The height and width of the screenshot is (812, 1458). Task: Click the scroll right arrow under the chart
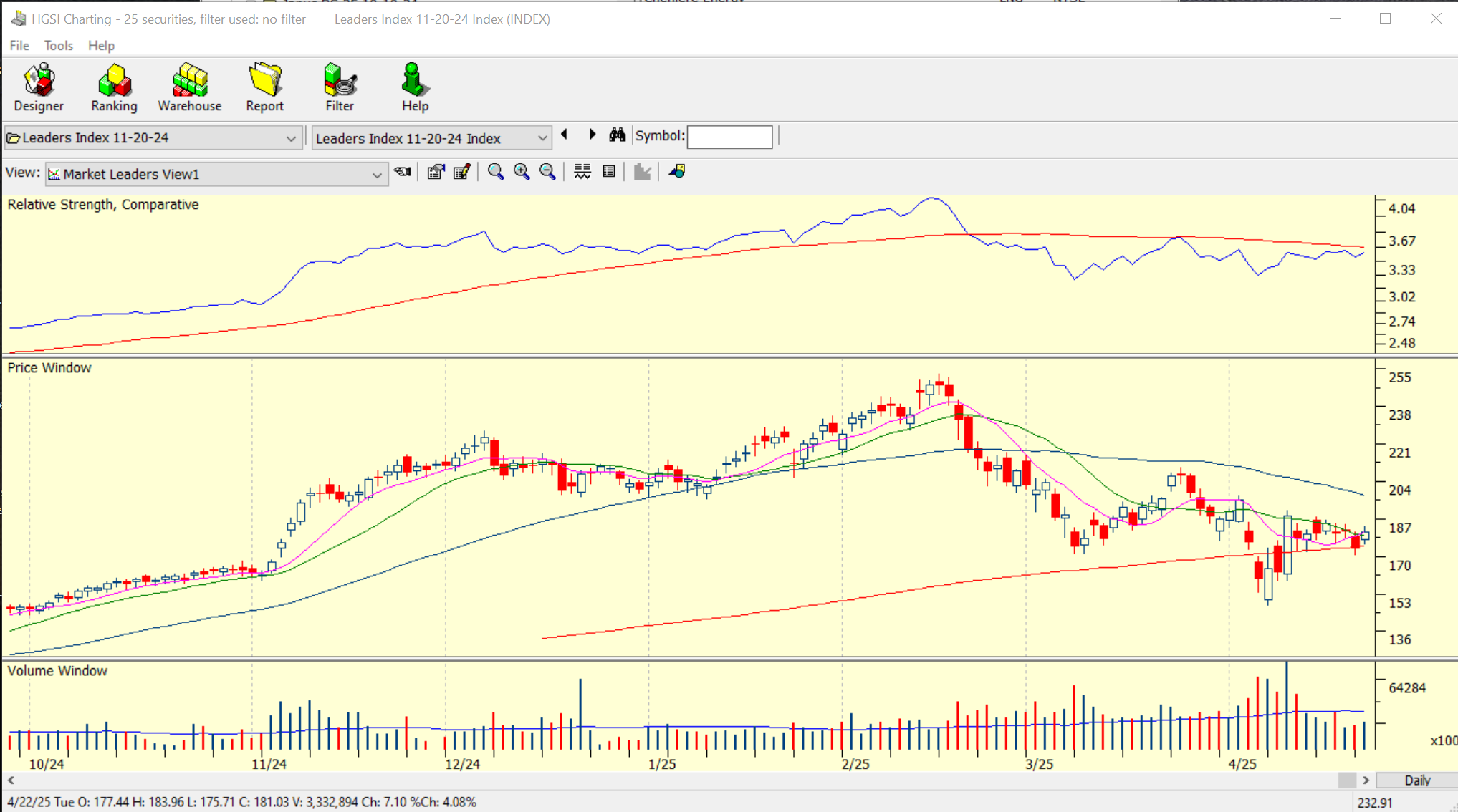pyautogui.click(x=1366, y=780)
